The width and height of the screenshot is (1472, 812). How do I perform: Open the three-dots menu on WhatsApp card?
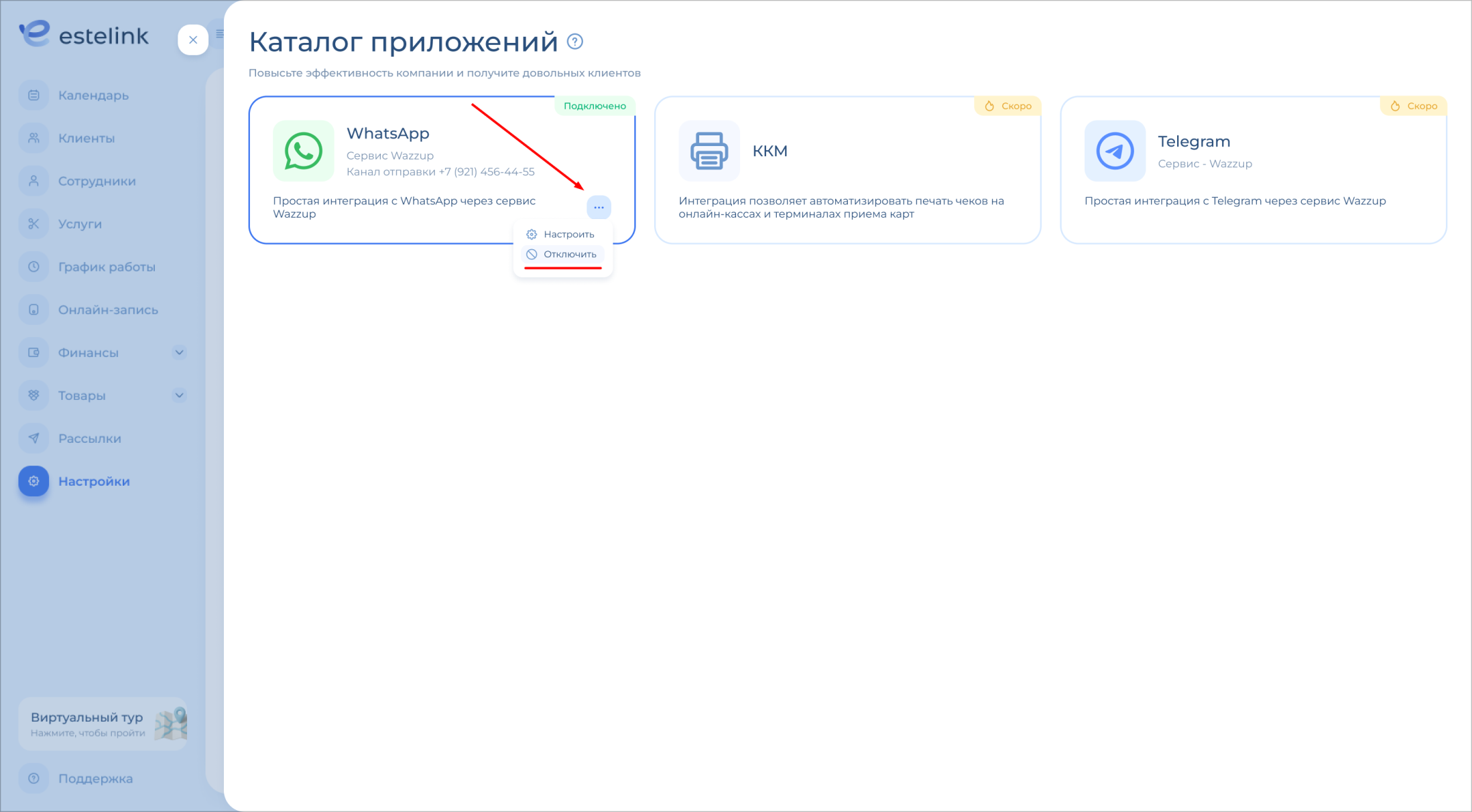point(599,207)
